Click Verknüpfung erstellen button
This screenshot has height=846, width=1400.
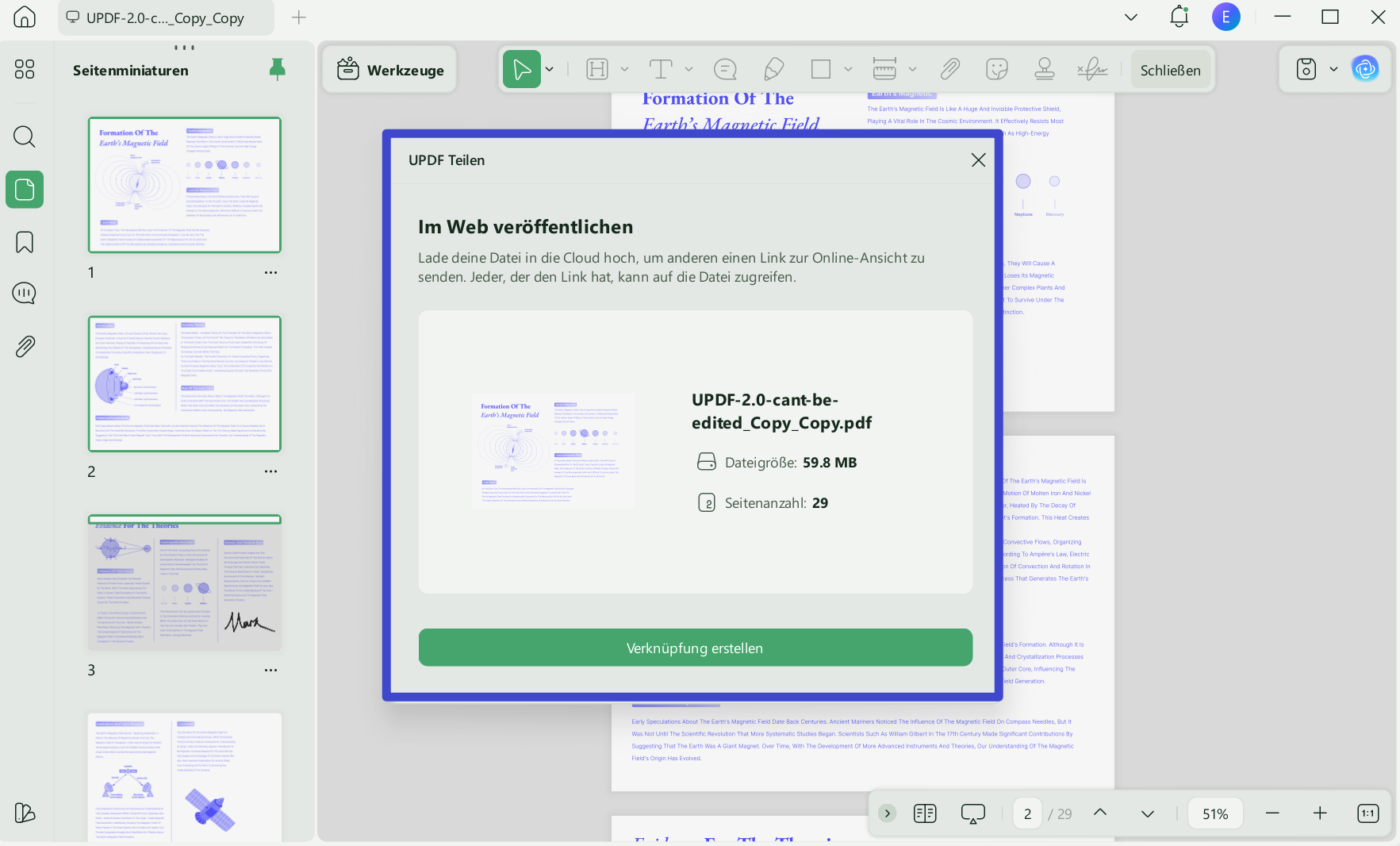tap(696, 648)
